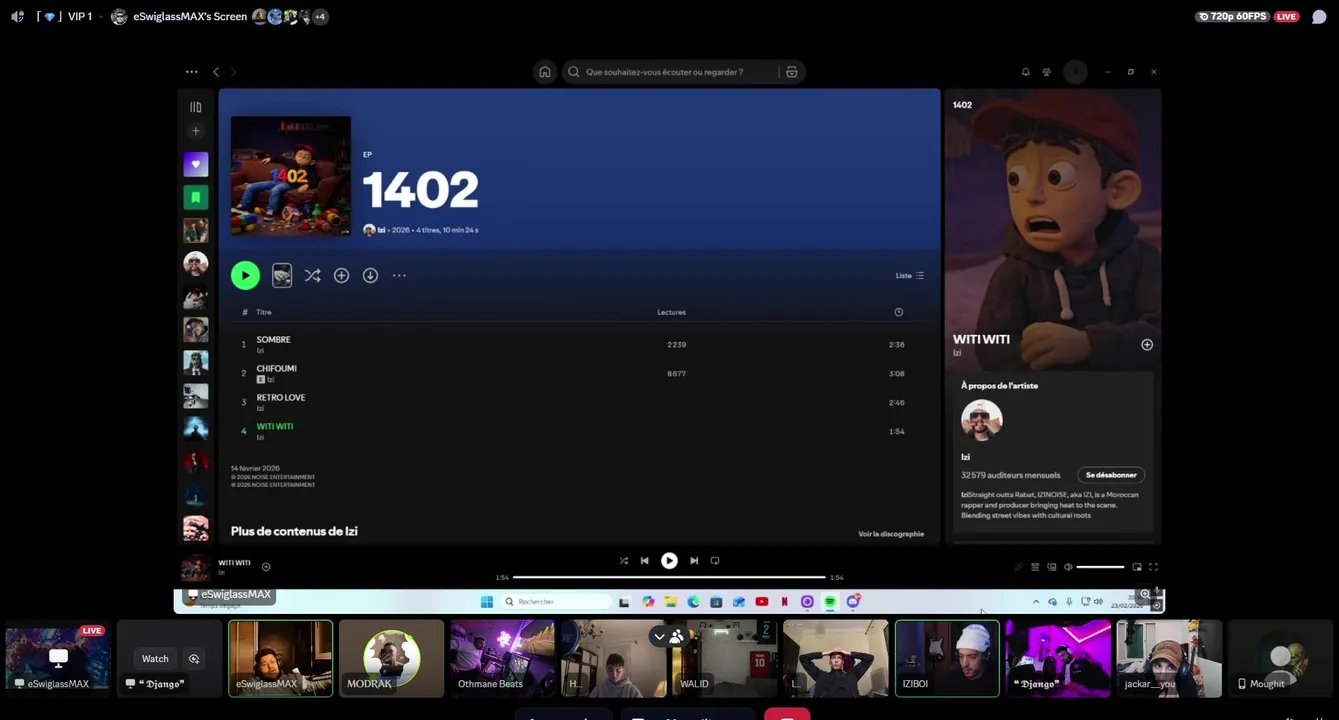Click the small album preview beside Play
The height and width of the screenshot is (720, 1339).
coord(282,275)
